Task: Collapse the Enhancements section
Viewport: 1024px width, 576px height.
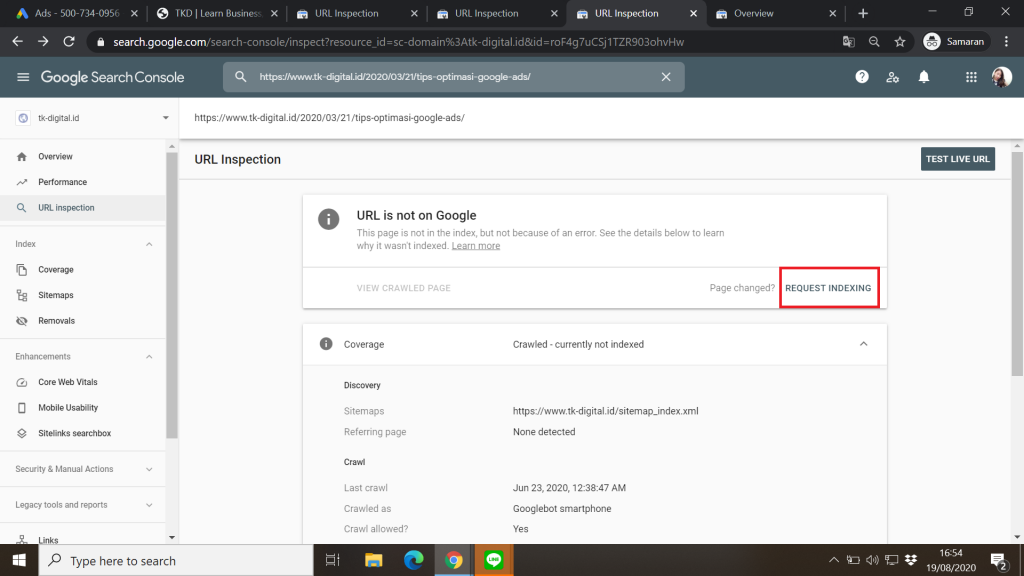Action: point(149,357)
